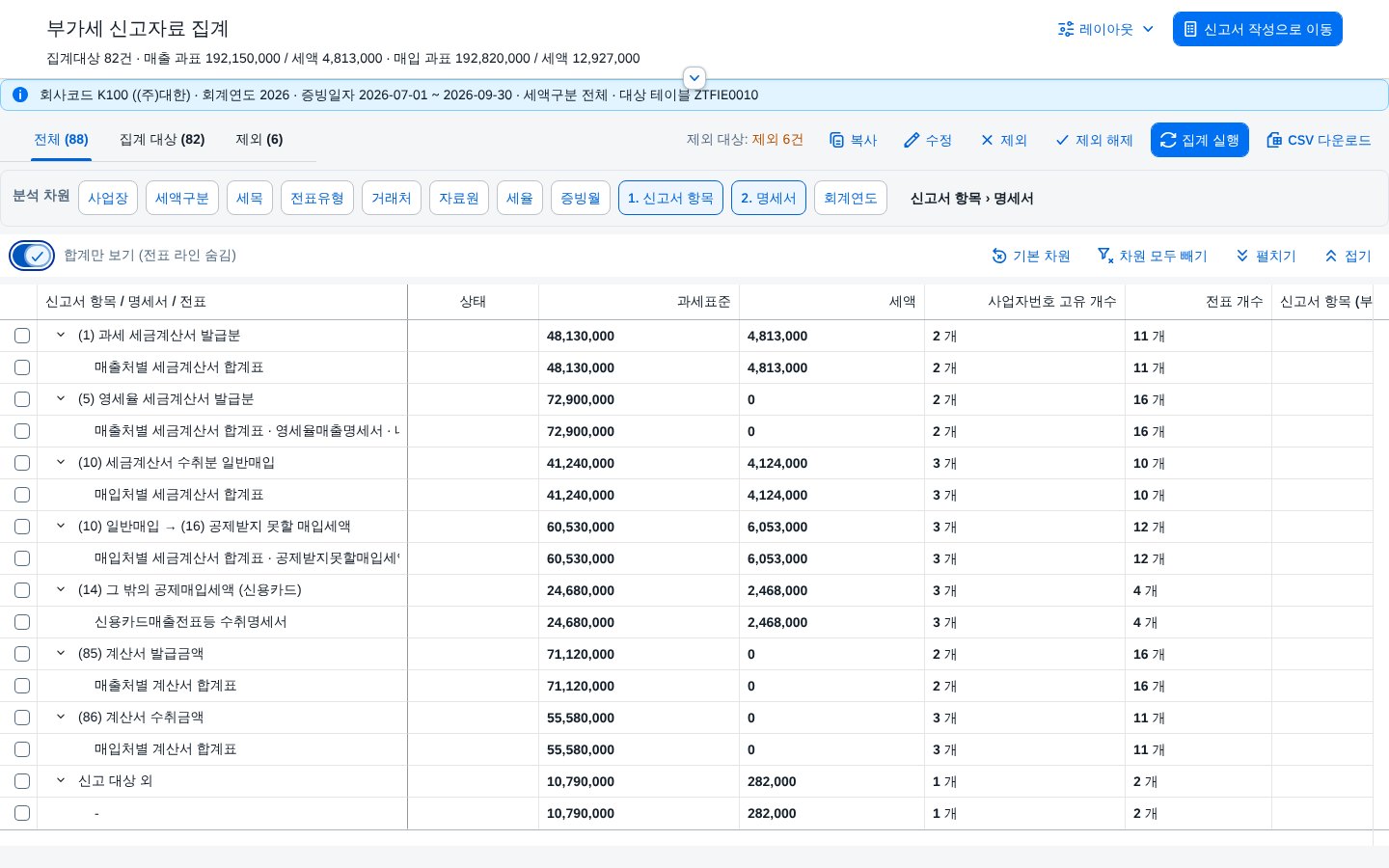The height and width of the screenshot is (868, 1389).
Task: Download data via CSV 다운로드
Action: [1319, 140]
